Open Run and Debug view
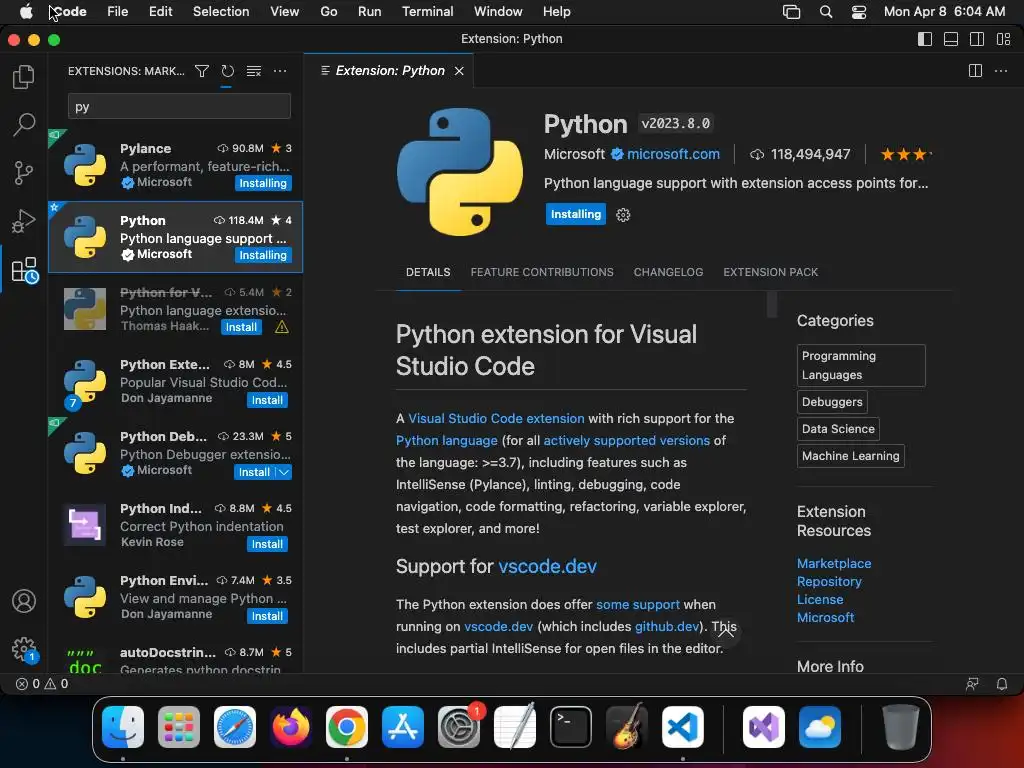This screenshot has height=768, width=1024. pos(24,221)
